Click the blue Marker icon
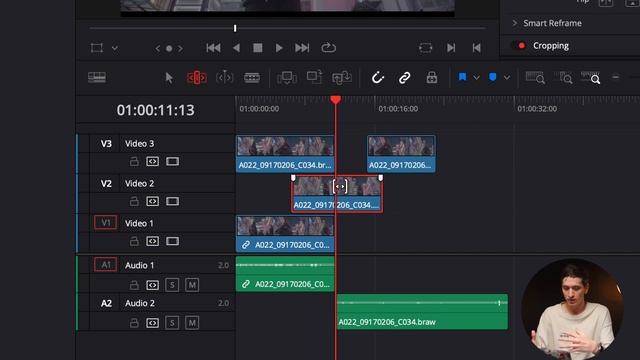640x360 pixels. (493, 77)
